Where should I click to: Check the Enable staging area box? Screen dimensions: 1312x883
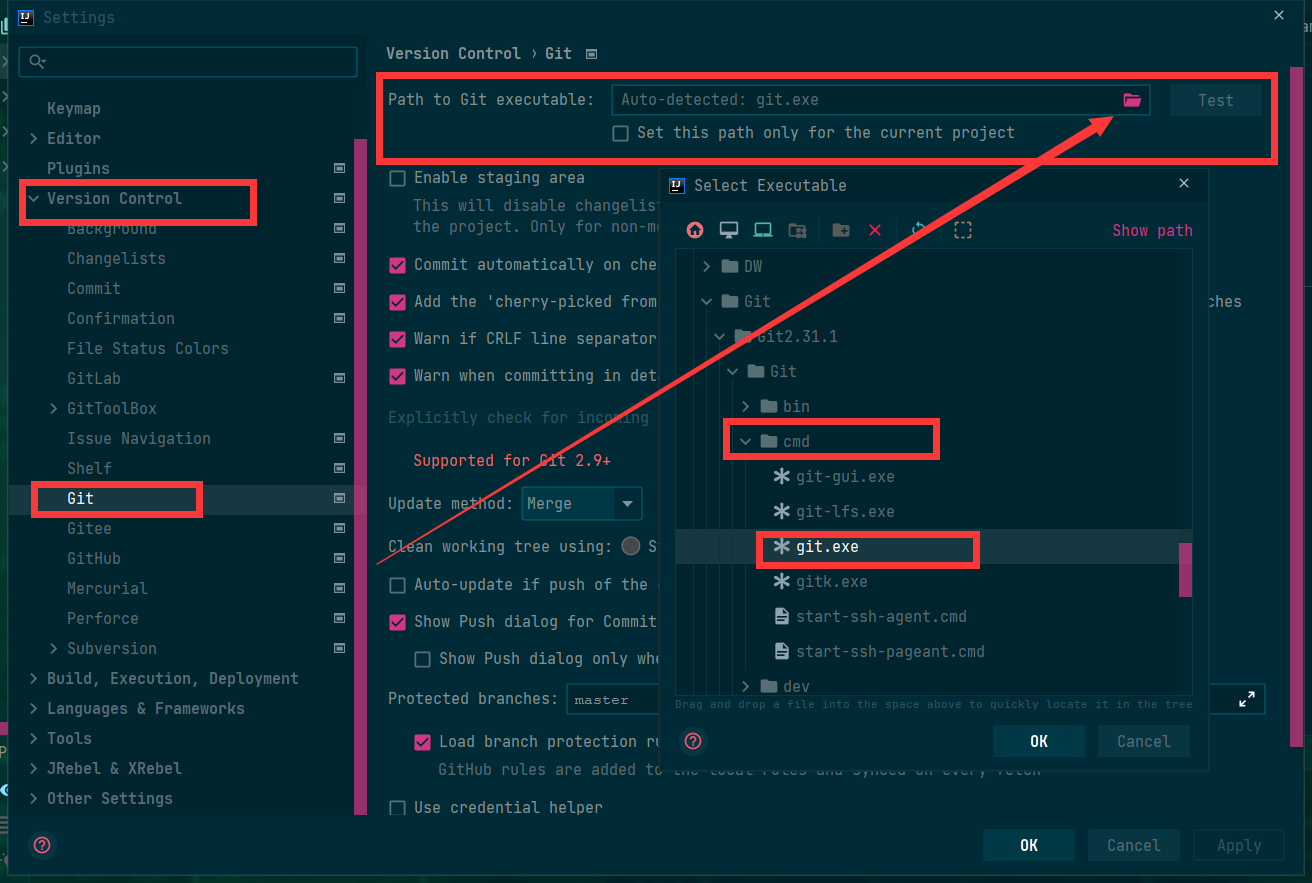[x=397, y=178]
